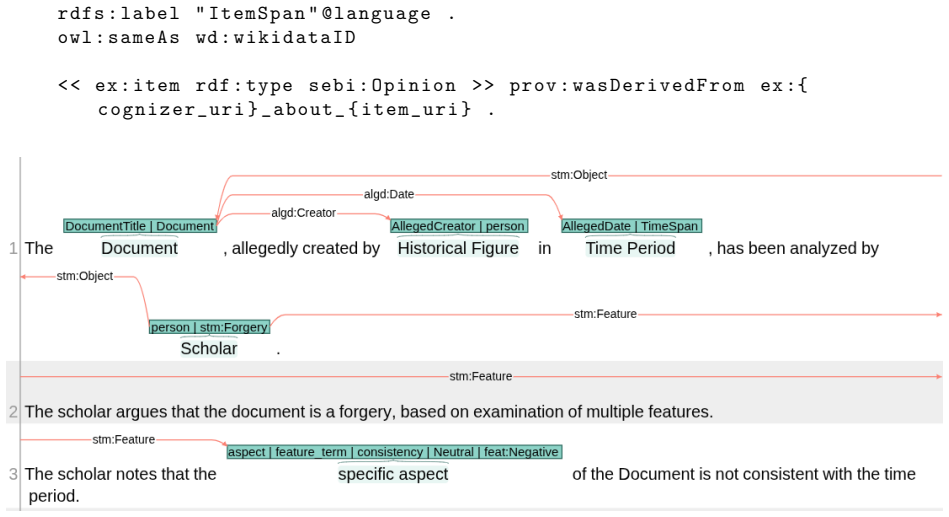
Task: Select the highlighted specific aspect span
Action: point(393,474)
